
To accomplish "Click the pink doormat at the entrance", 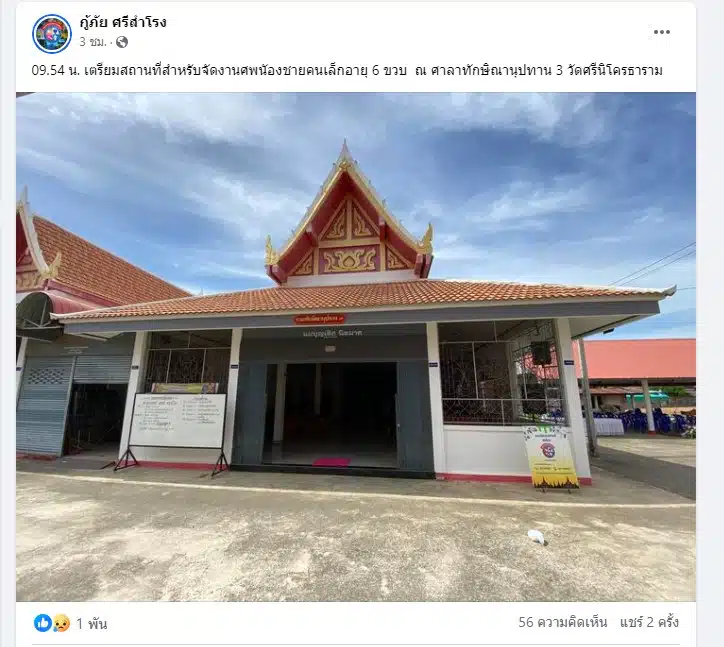I will 332,462.
